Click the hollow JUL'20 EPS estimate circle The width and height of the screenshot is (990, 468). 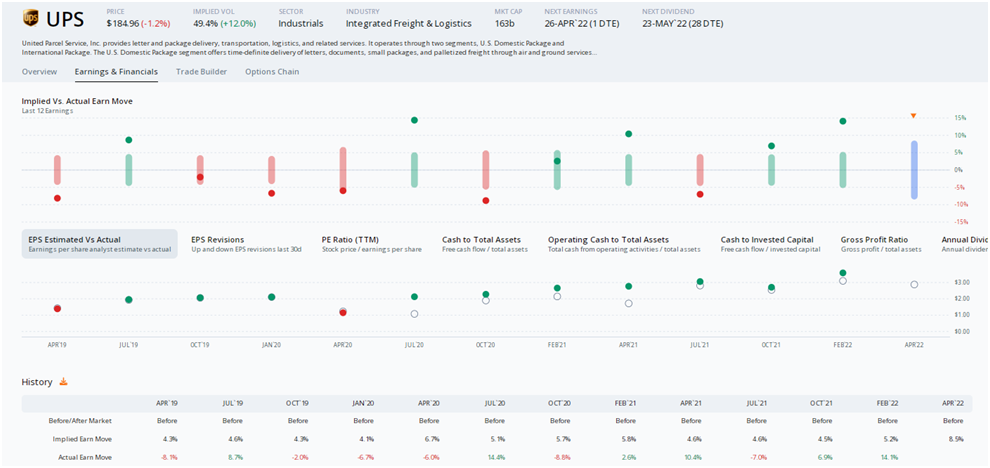coord(414,313)
